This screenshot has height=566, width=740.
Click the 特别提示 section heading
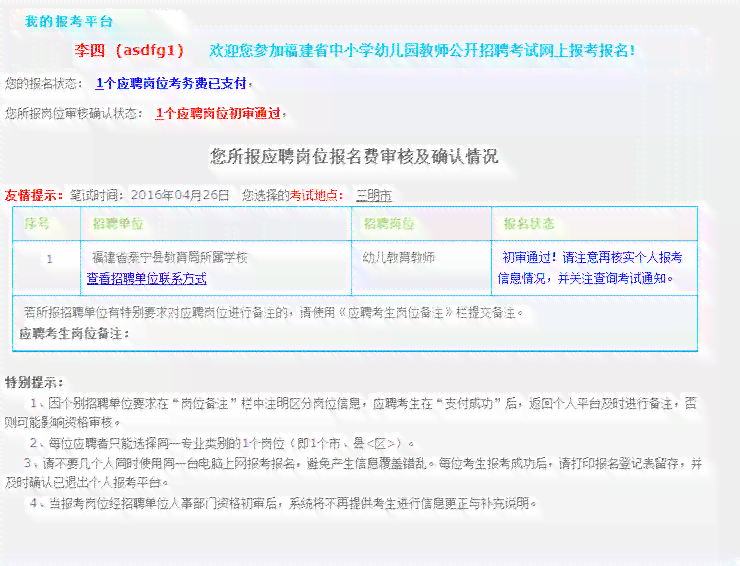34,382
